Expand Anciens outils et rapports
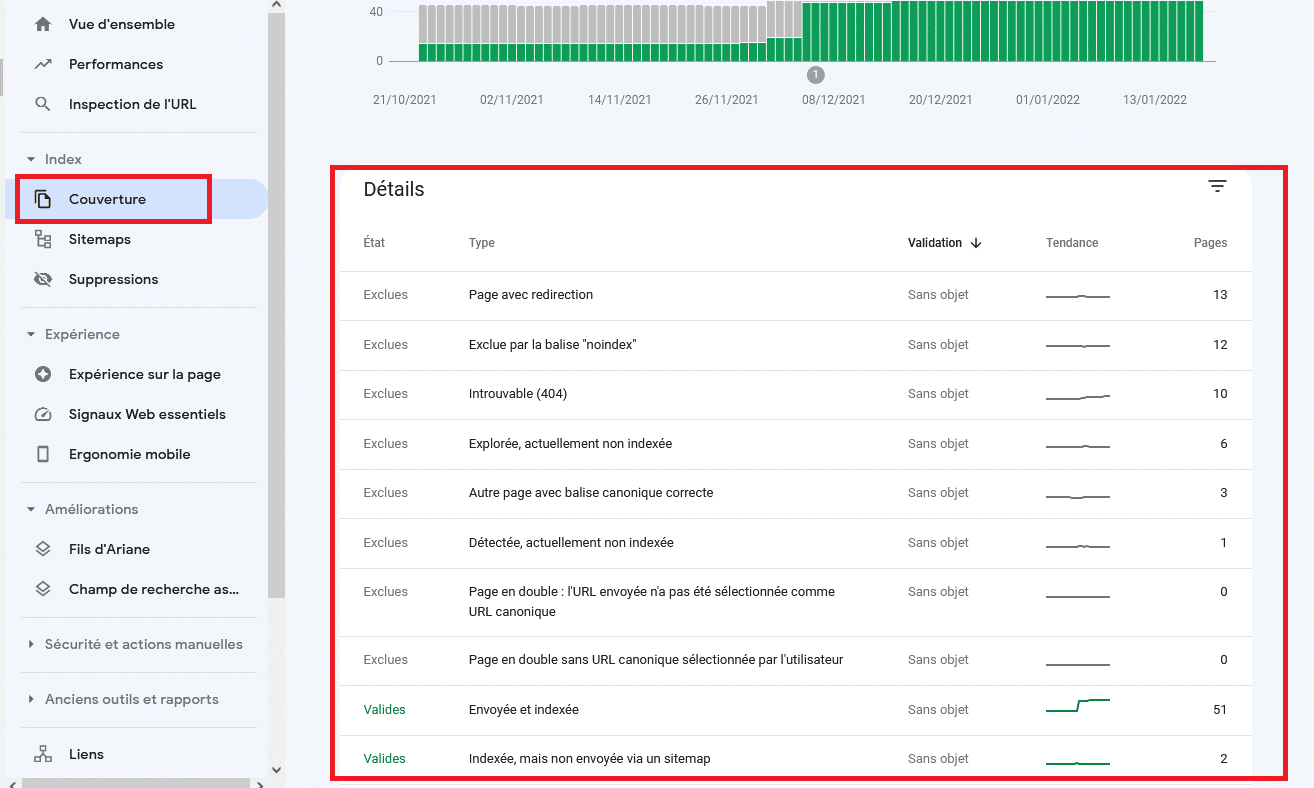 click(x=31, y=699)
